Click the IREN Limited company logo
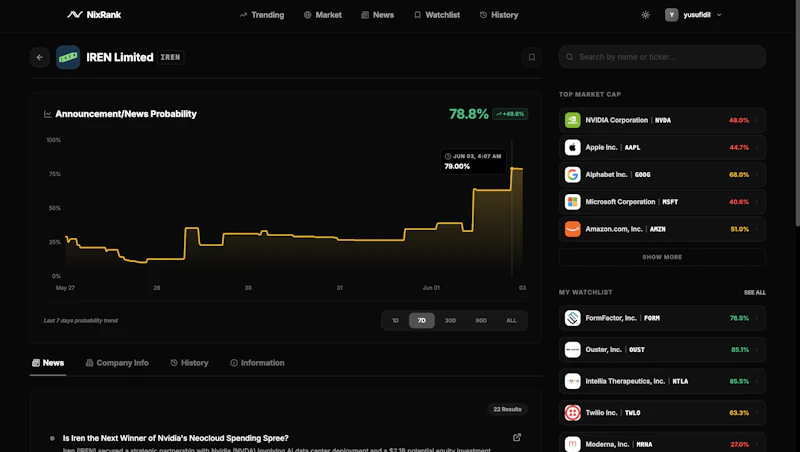 (x=68, y=57)
